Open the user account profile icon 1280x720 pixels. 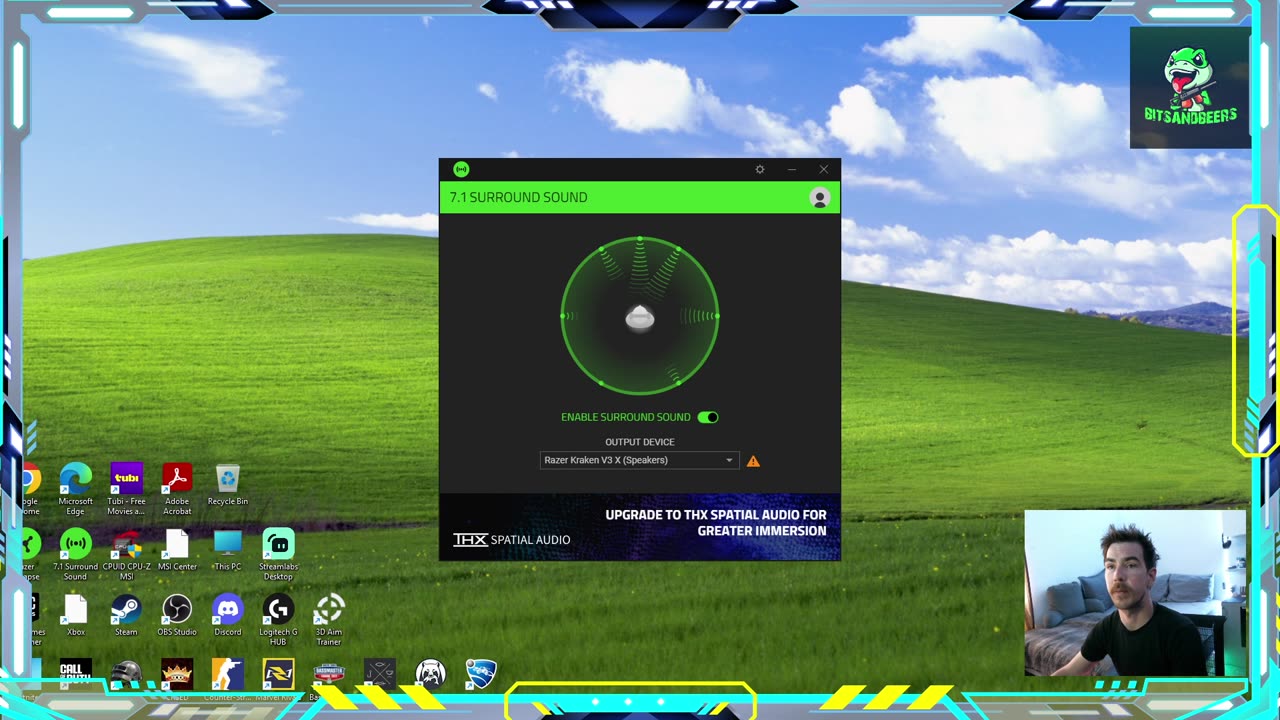820,198
